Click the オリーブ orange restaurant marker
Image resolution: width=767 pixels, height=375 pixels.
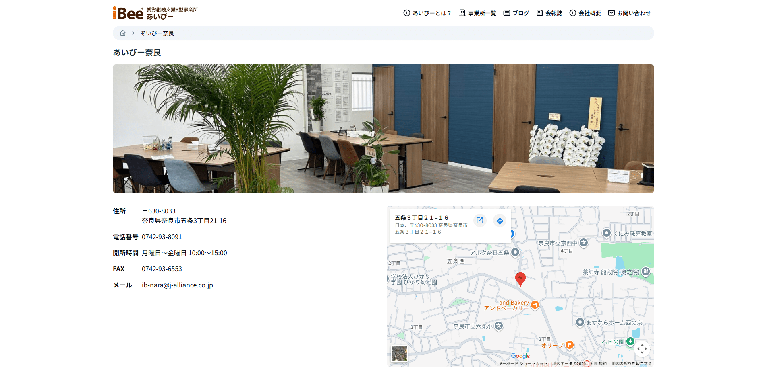[x=569, y=345]
